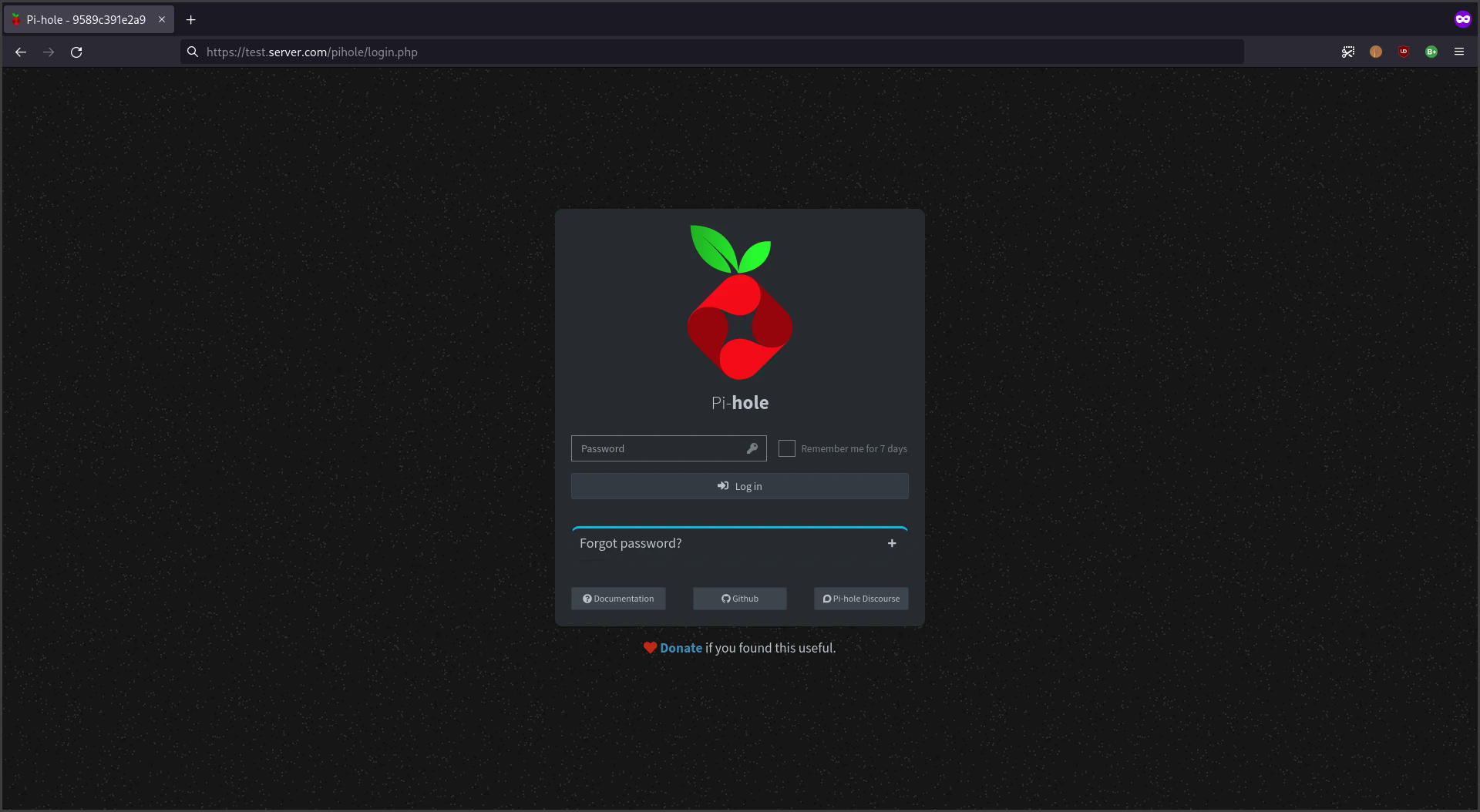Expand the Forgot password? section
The image size is (1480, 812).
740,543
